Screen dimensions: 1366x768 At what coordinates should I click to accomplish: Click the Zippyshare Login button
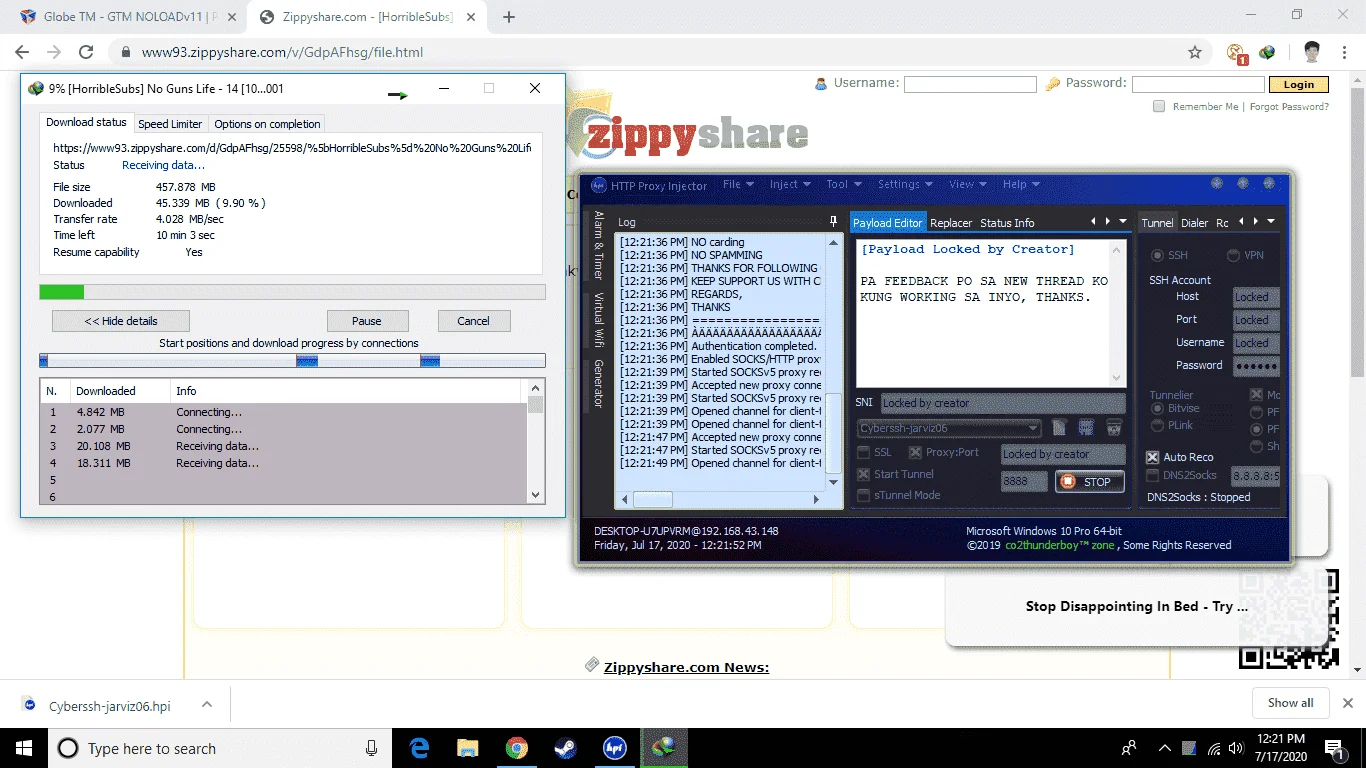(x=1299, y=85)
